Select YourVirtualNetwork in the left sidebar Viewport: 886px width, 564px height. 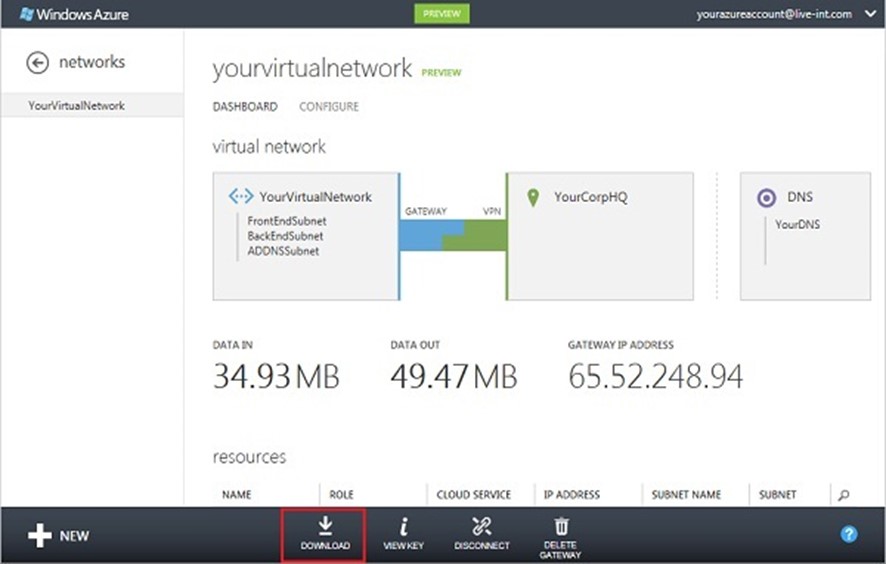[92, 105]
